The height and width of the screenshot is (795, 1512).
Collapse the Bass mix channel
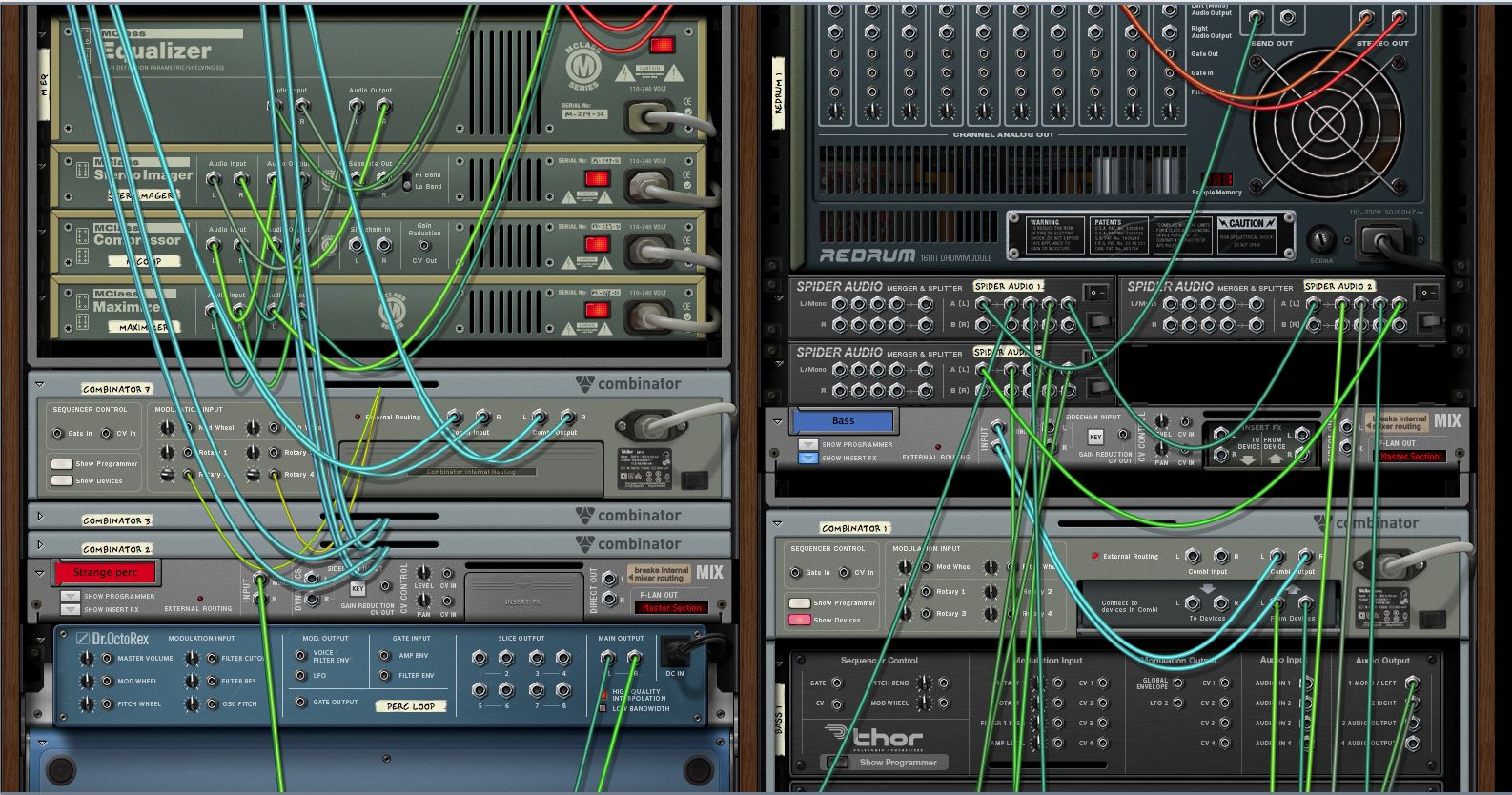(778, 420)
